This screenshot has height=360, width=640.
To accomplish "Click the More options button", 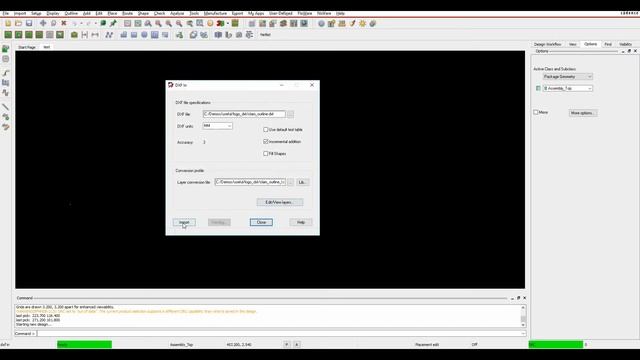I will pos(583,113).
